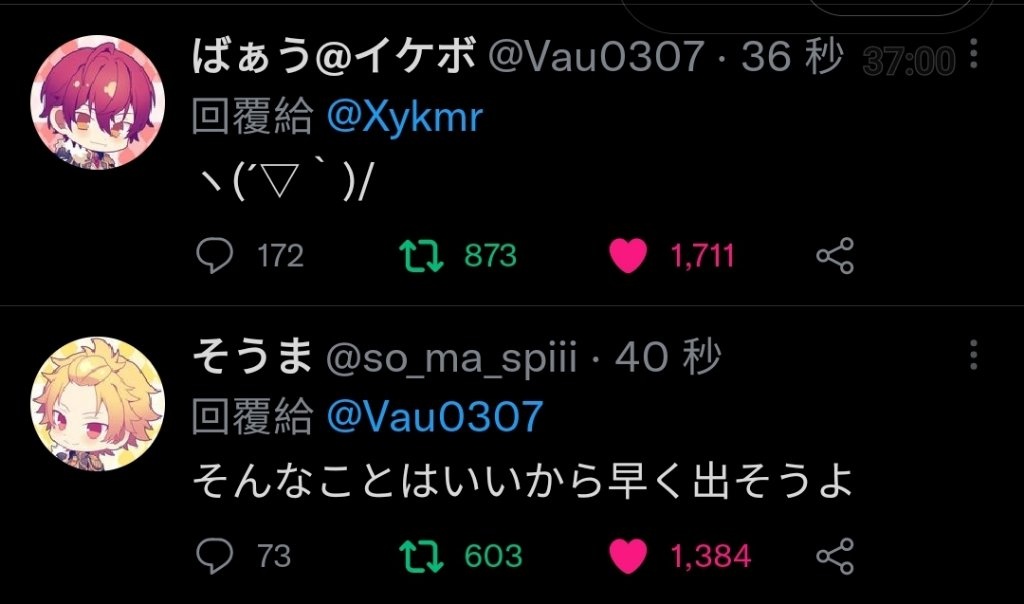Retweet ばぁう's tweet with 873 retweets

tap(421, 255)
